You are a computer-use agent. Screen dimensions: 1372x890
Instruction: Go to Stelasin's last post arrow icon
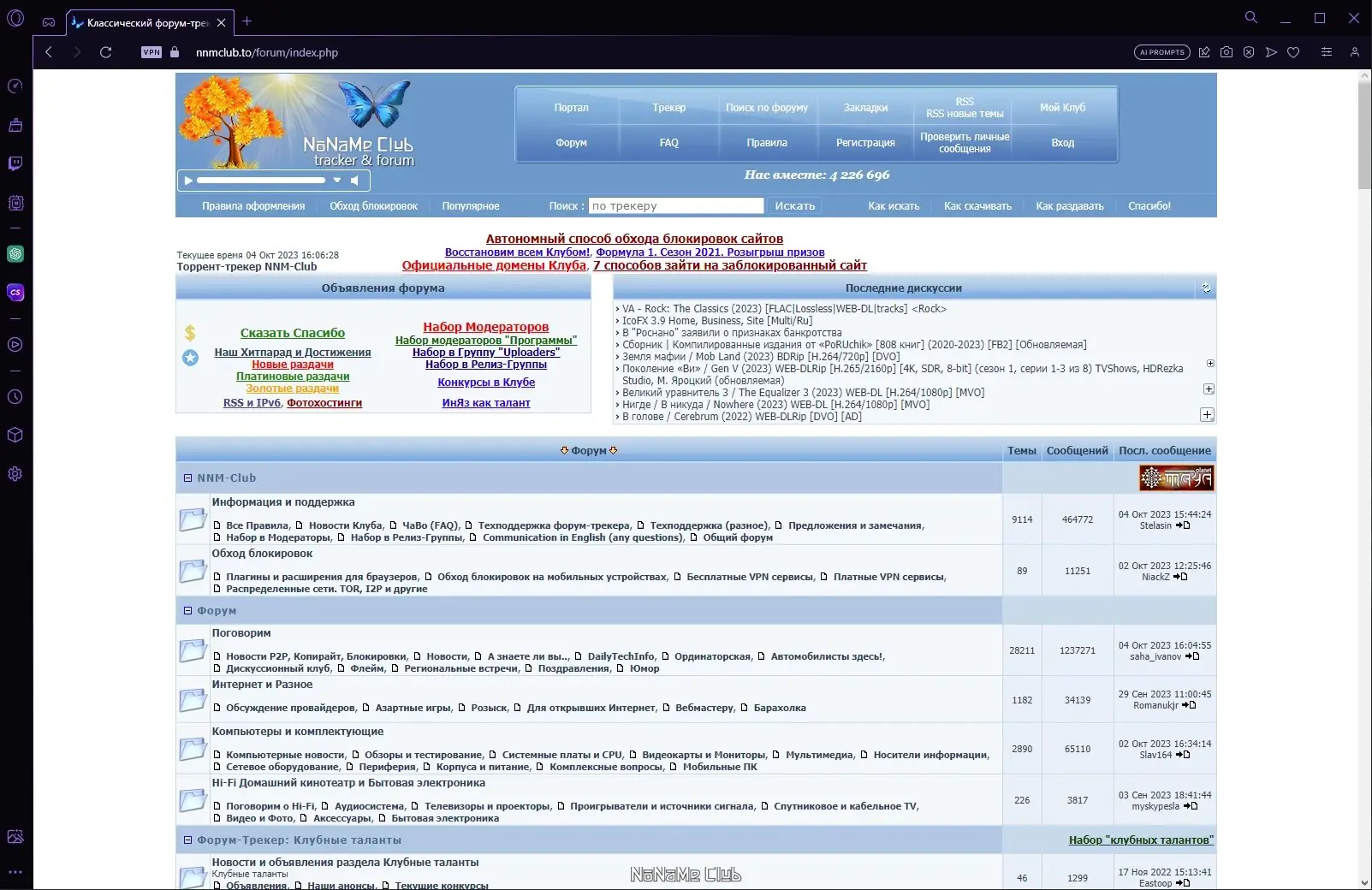(1183, 525)
